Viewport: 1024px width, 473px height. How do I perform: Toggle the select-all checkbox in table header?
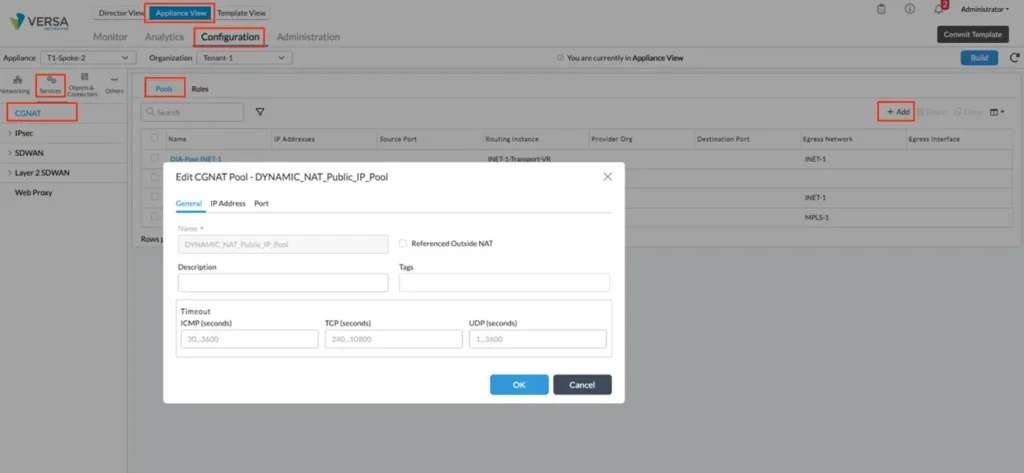(x=154, y=138)
